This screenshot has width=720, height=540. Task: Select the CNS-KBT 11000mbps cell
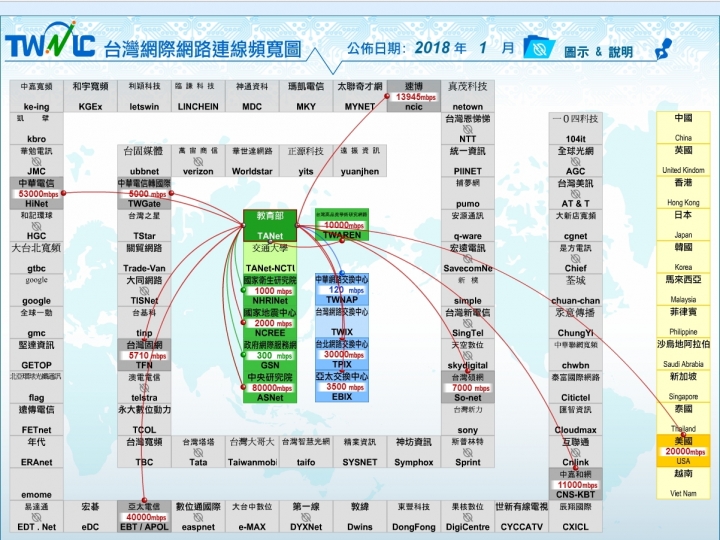[x=575, y=484]
